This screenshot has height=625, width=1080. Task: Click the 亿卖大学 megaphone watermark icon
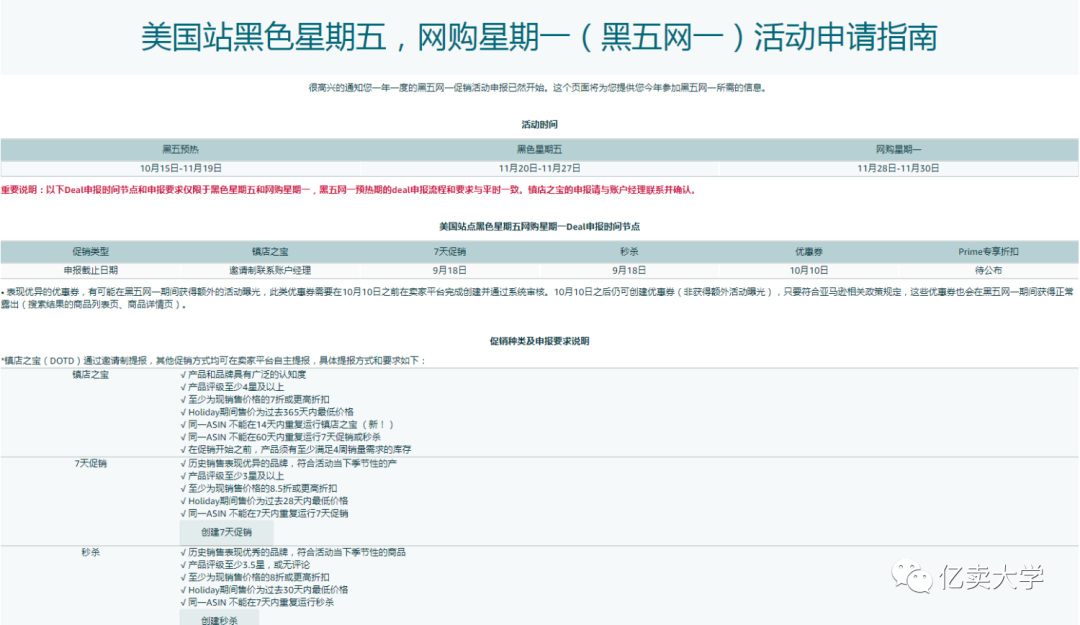[x=913, y=576]
